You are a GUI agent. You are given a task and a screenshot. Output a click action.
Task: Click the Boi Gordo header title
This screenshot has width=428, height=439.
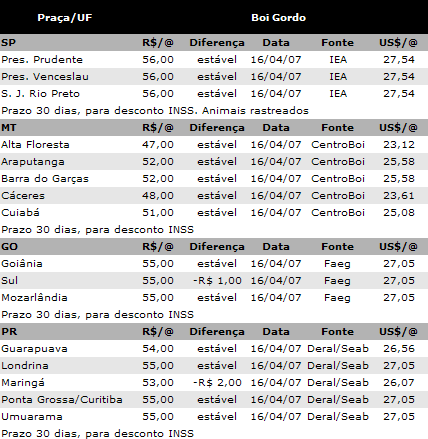coord(278,17)
